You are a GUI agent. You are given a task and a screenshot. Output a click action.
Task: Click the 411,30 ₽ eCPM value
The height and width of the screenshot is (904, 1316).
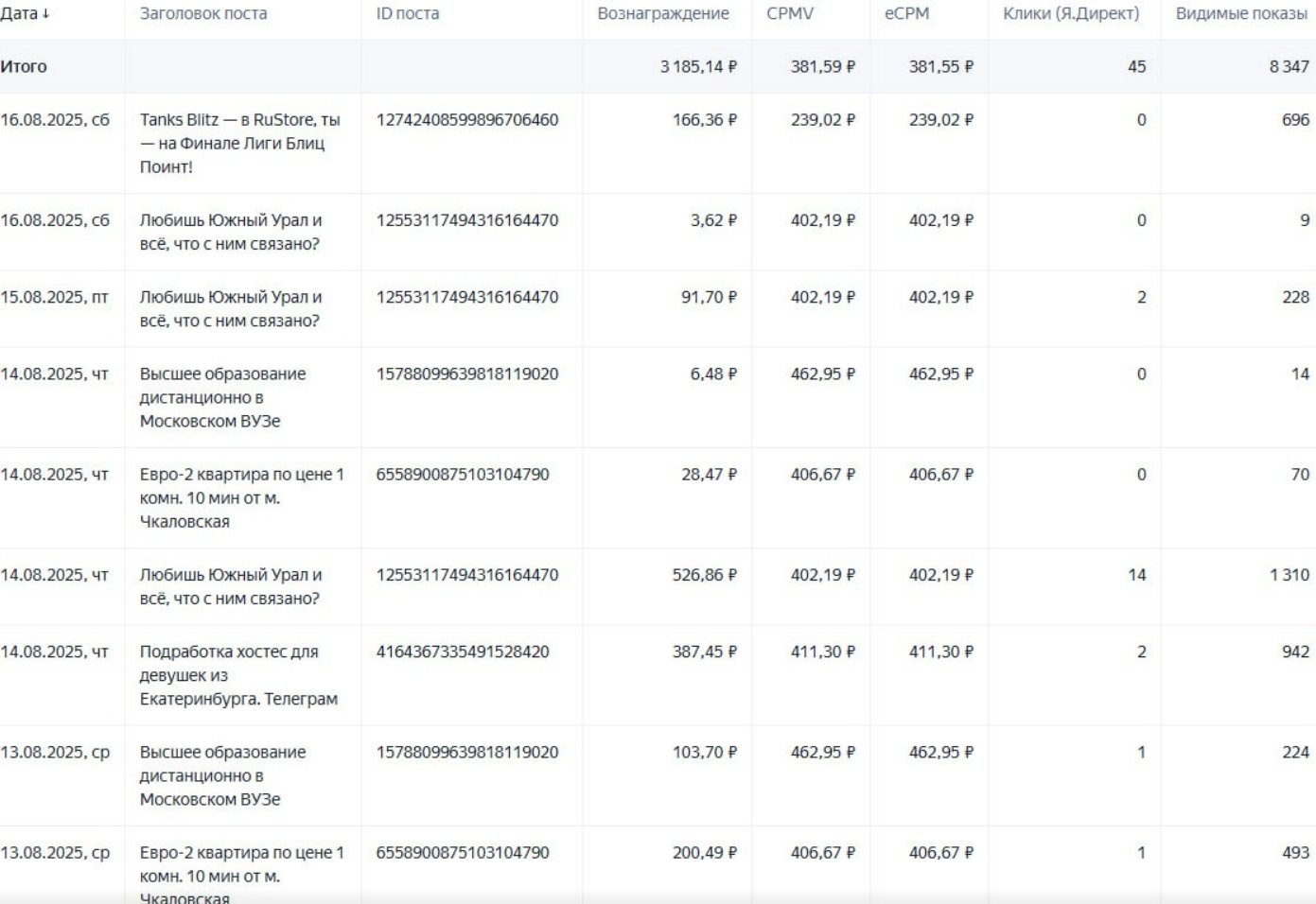940,652
